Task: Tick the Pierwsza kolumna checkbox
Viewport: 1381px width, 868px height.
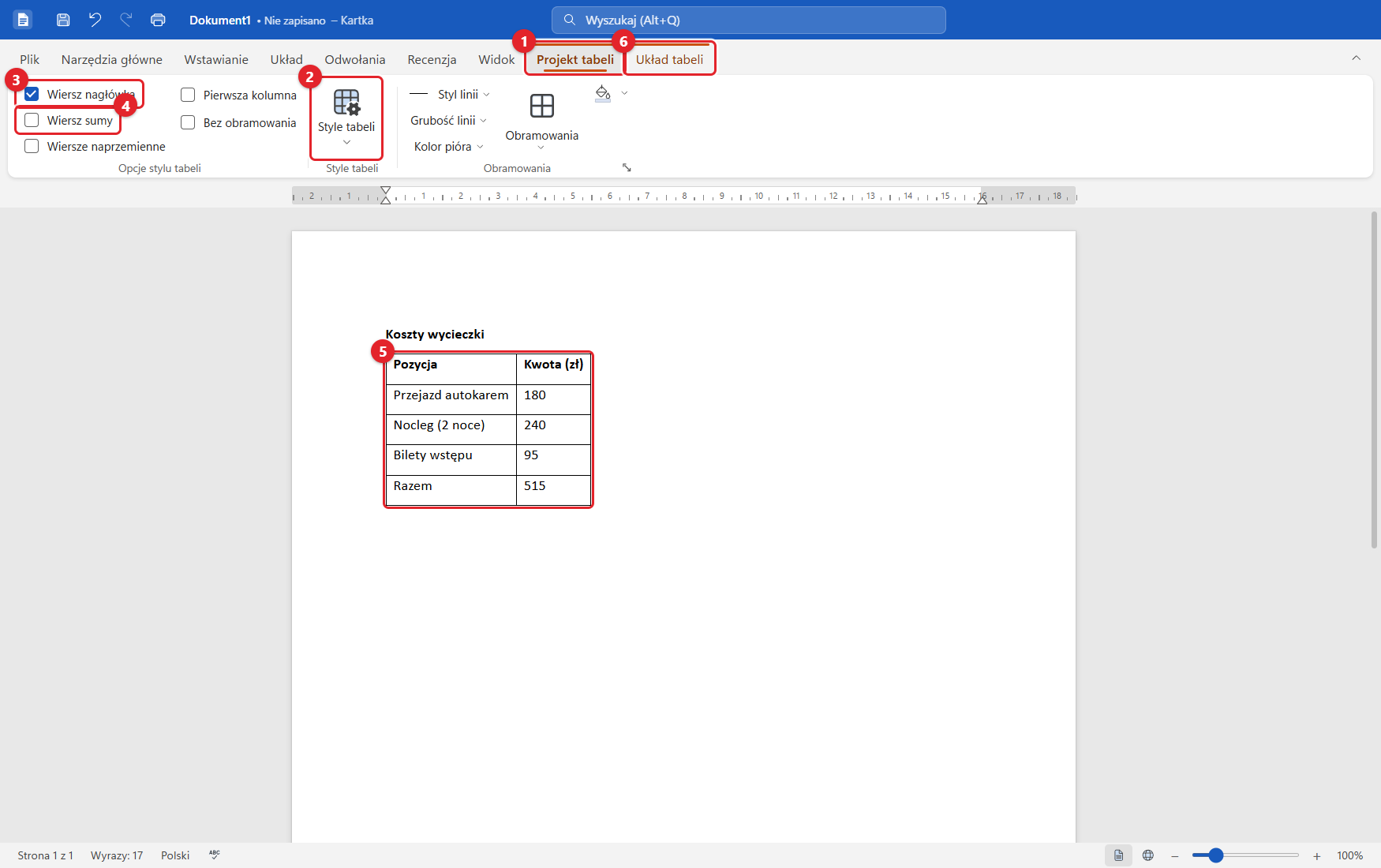Action: click(x=188, y=95)
